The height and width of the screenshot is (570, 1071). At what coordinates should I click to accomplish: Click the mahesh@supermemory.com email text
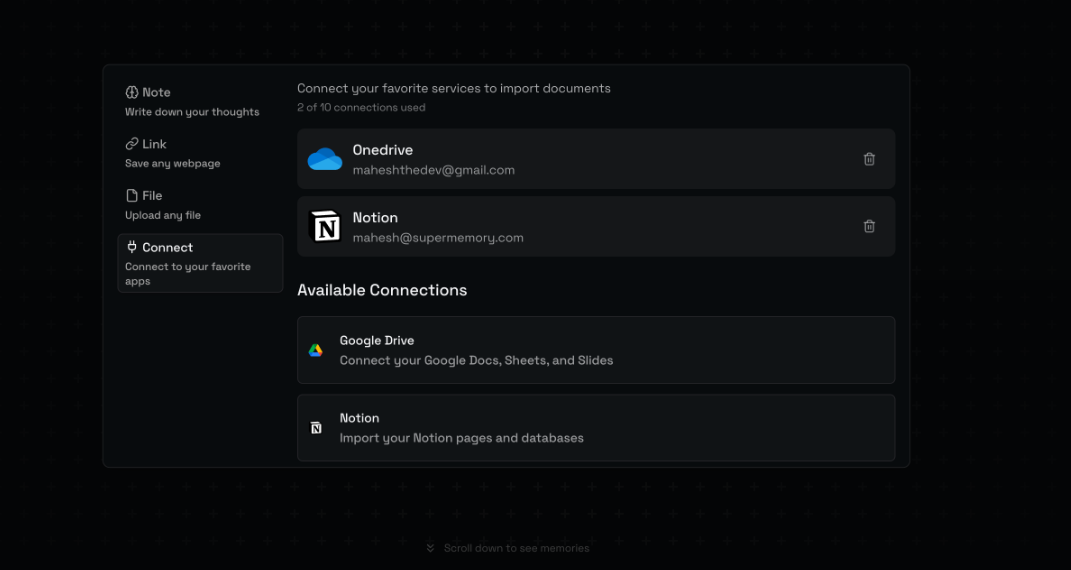[x=438, y=238]
